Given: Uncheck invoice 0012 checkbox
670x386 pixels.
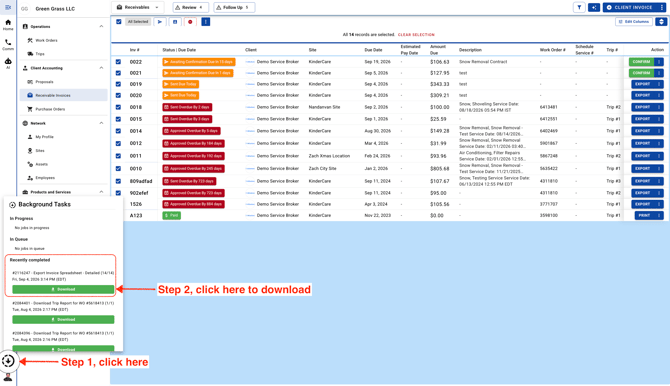Looking at the screenshot, I should [x=118, y=144].
